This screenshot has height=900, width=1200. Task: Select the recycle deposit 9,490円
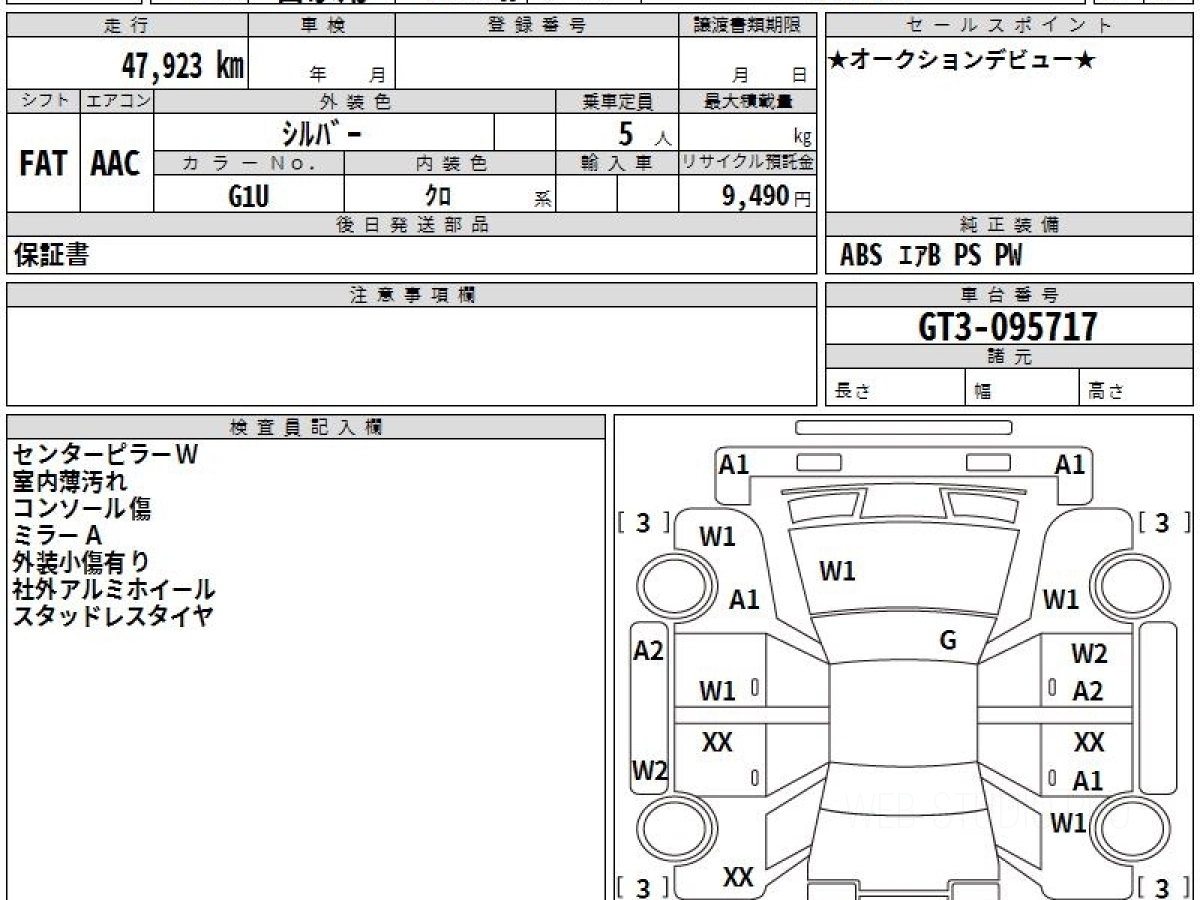[x=767, y=196]
